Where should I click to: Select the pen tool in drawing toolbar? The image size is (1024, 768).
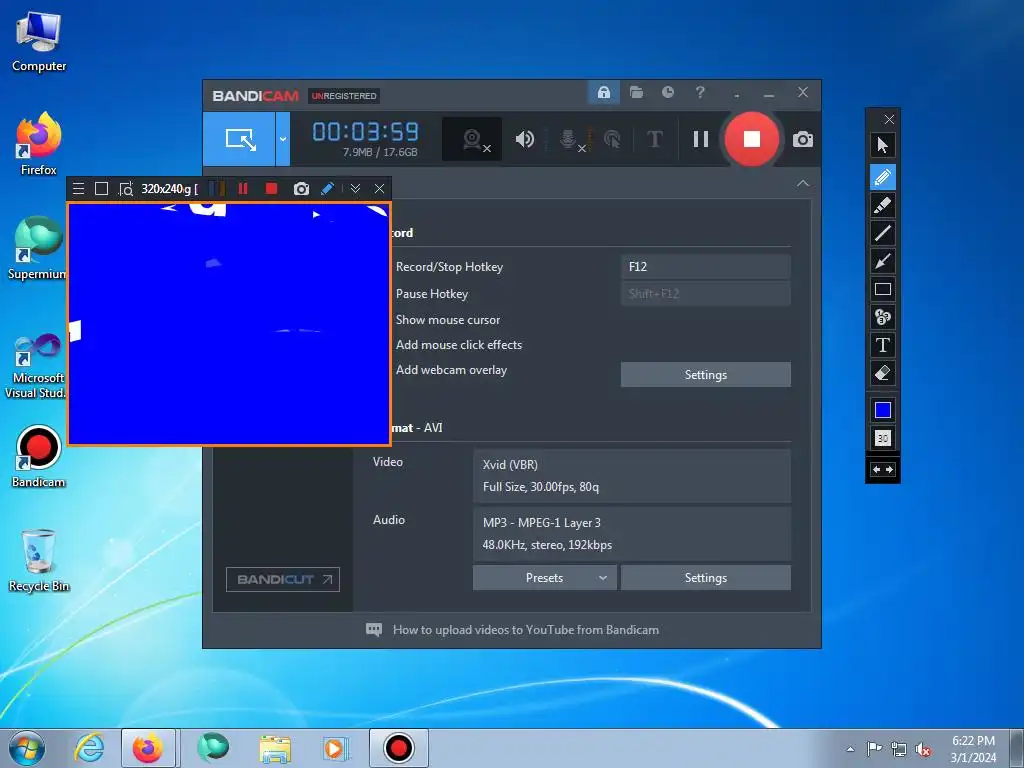(x=882, y=177)
